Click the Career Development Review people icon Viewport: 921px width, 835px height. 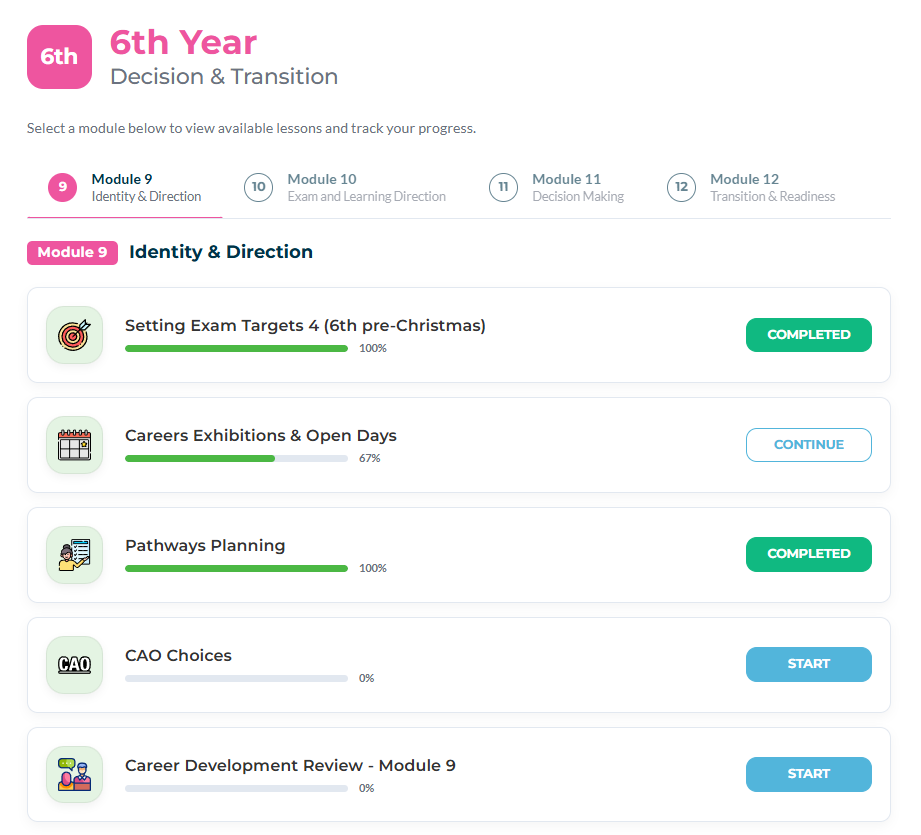click(x=75, y=775)
